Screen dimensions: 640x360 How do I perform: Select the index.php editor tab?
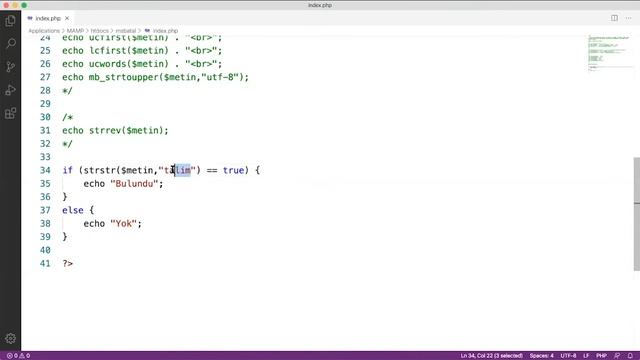pos(48,18)
